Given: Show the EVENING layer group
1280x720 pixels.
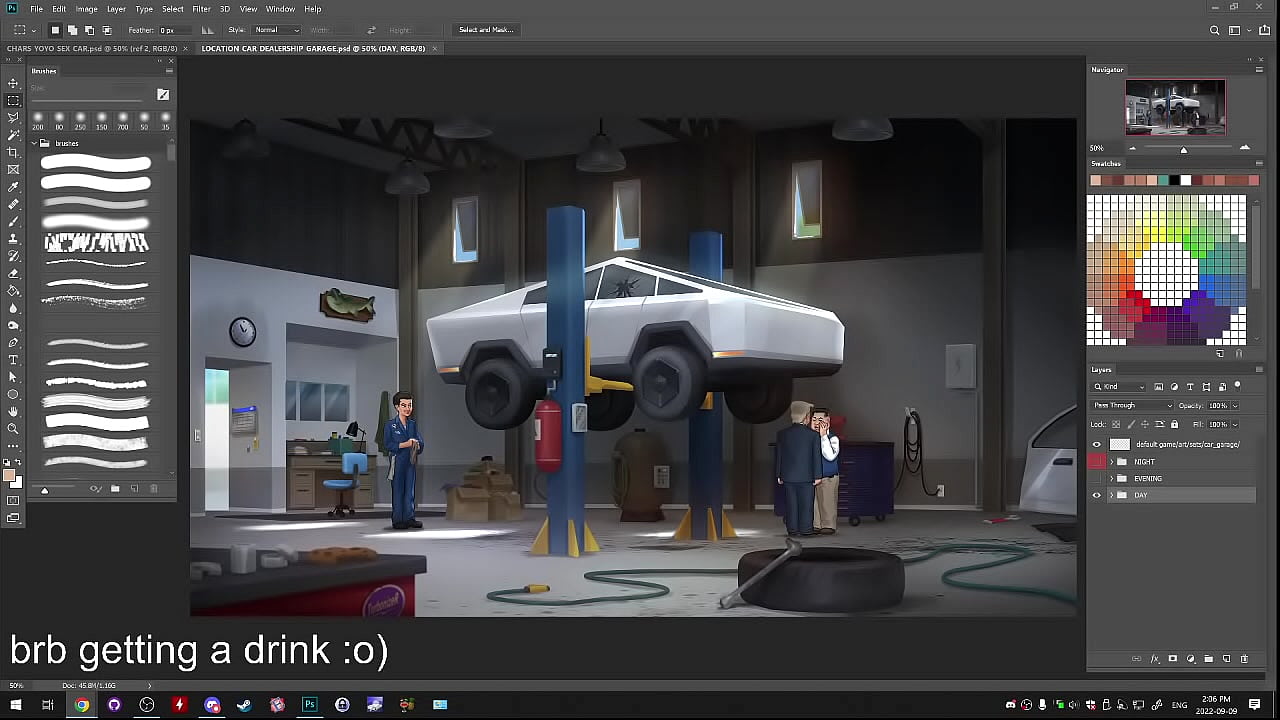Looking at the screenshot, I should click(x=1097, y=478).
